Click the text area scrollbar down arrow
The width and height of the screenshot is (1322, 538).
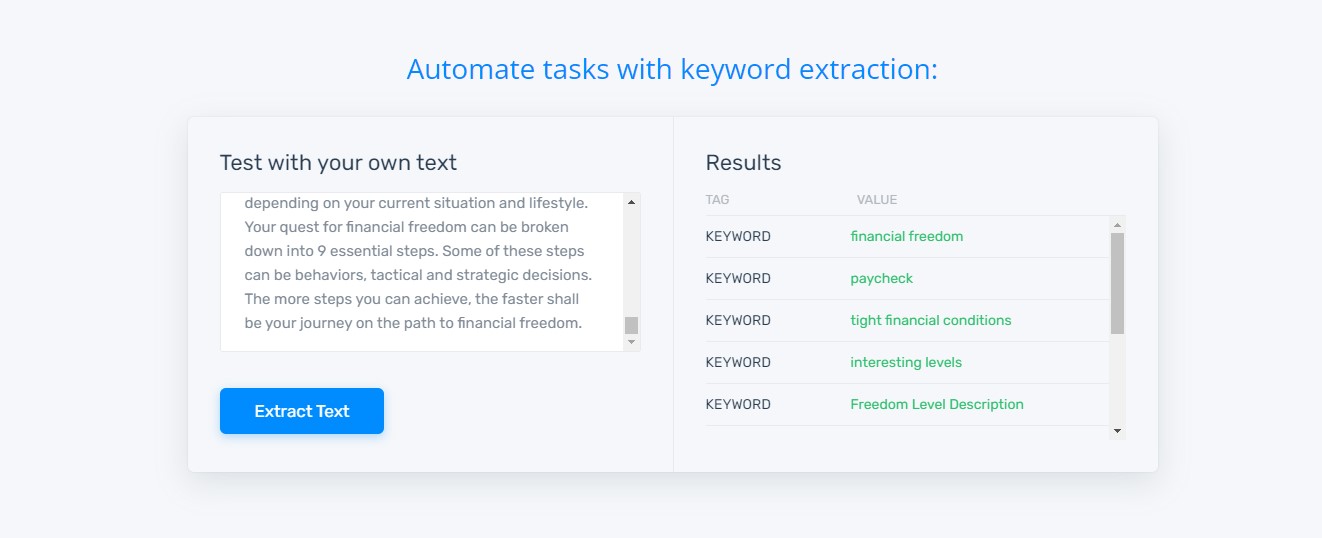tap(631, 342)
